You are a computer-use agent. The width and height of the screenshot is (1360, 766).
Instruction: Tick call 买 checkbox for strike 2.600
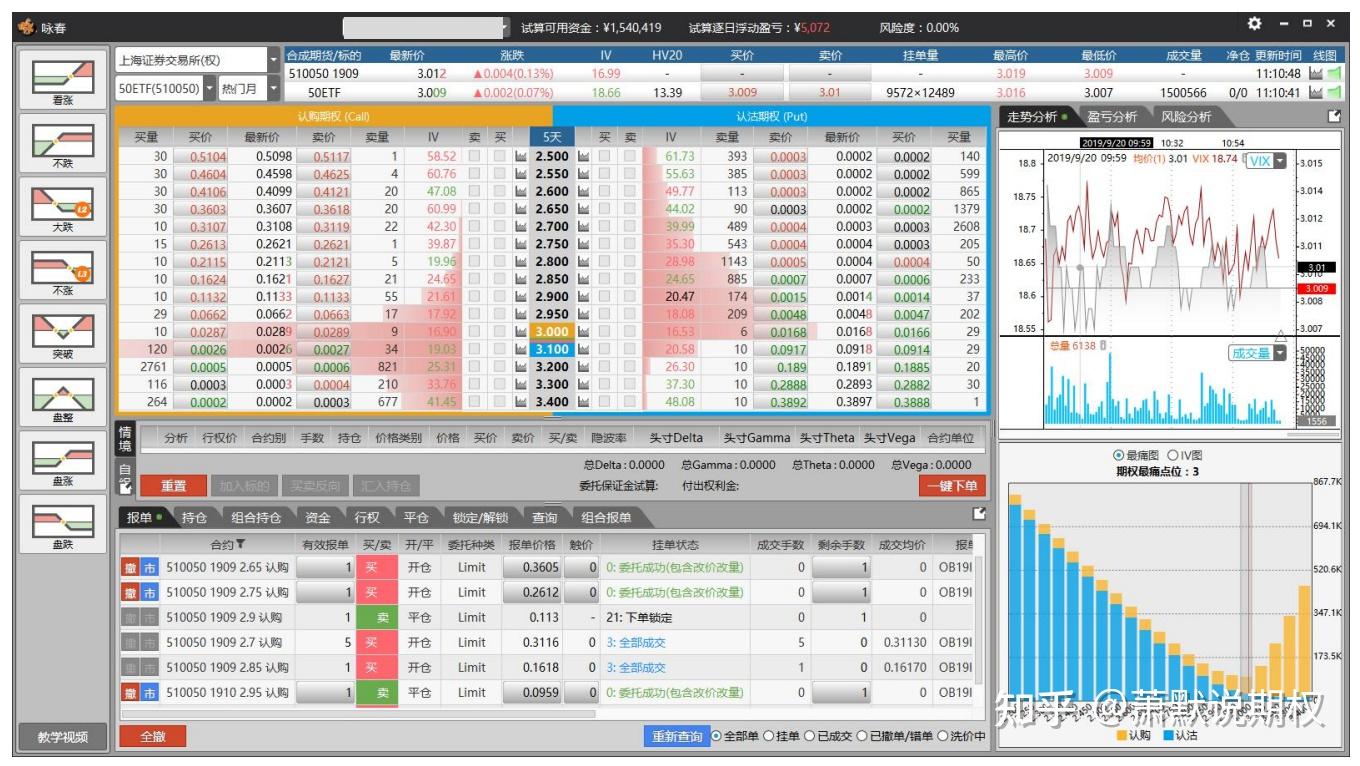pyautogui.click(x=499, y=191)
